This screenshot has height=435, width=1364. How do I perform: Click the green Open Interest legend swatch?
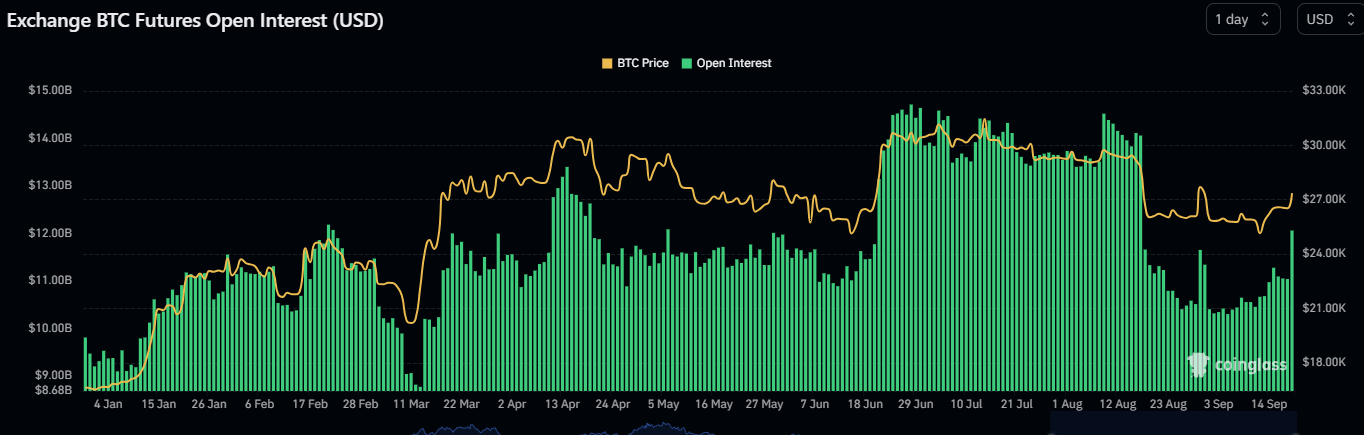click(686, 63)
